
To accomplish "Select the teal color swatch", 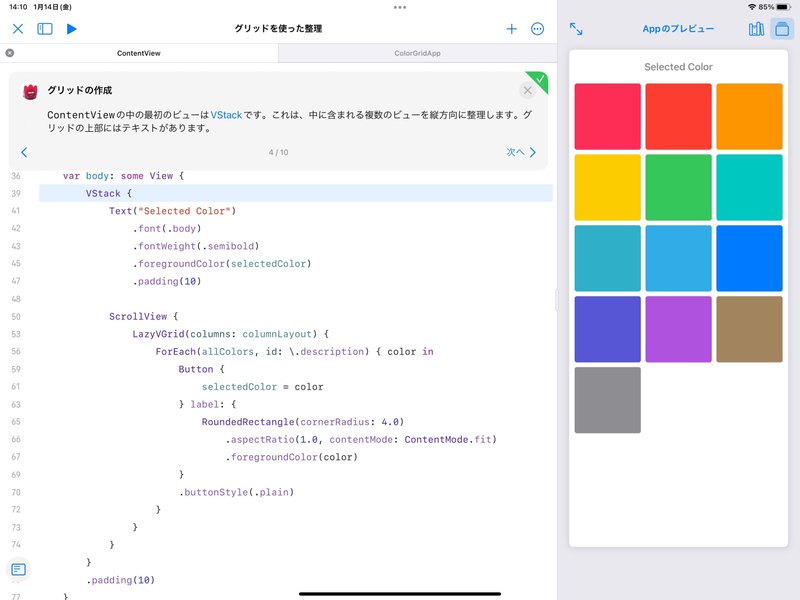I will (607, 258).
